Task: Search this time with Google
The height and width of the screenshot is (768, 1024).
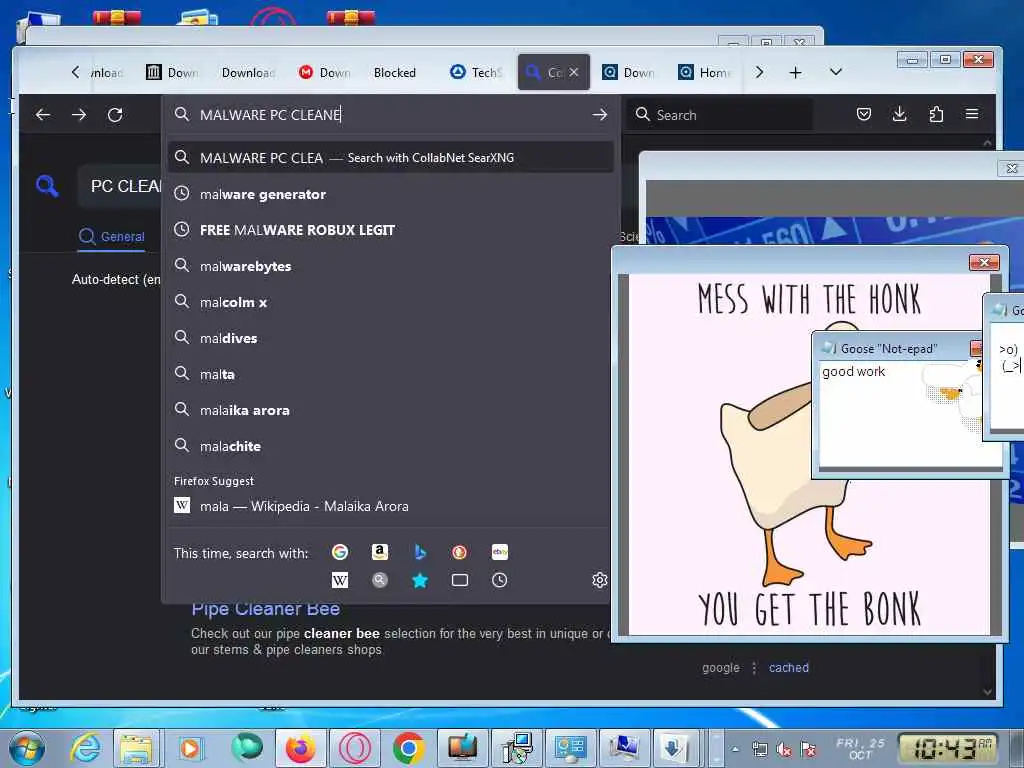Action: tap(340, 552)
